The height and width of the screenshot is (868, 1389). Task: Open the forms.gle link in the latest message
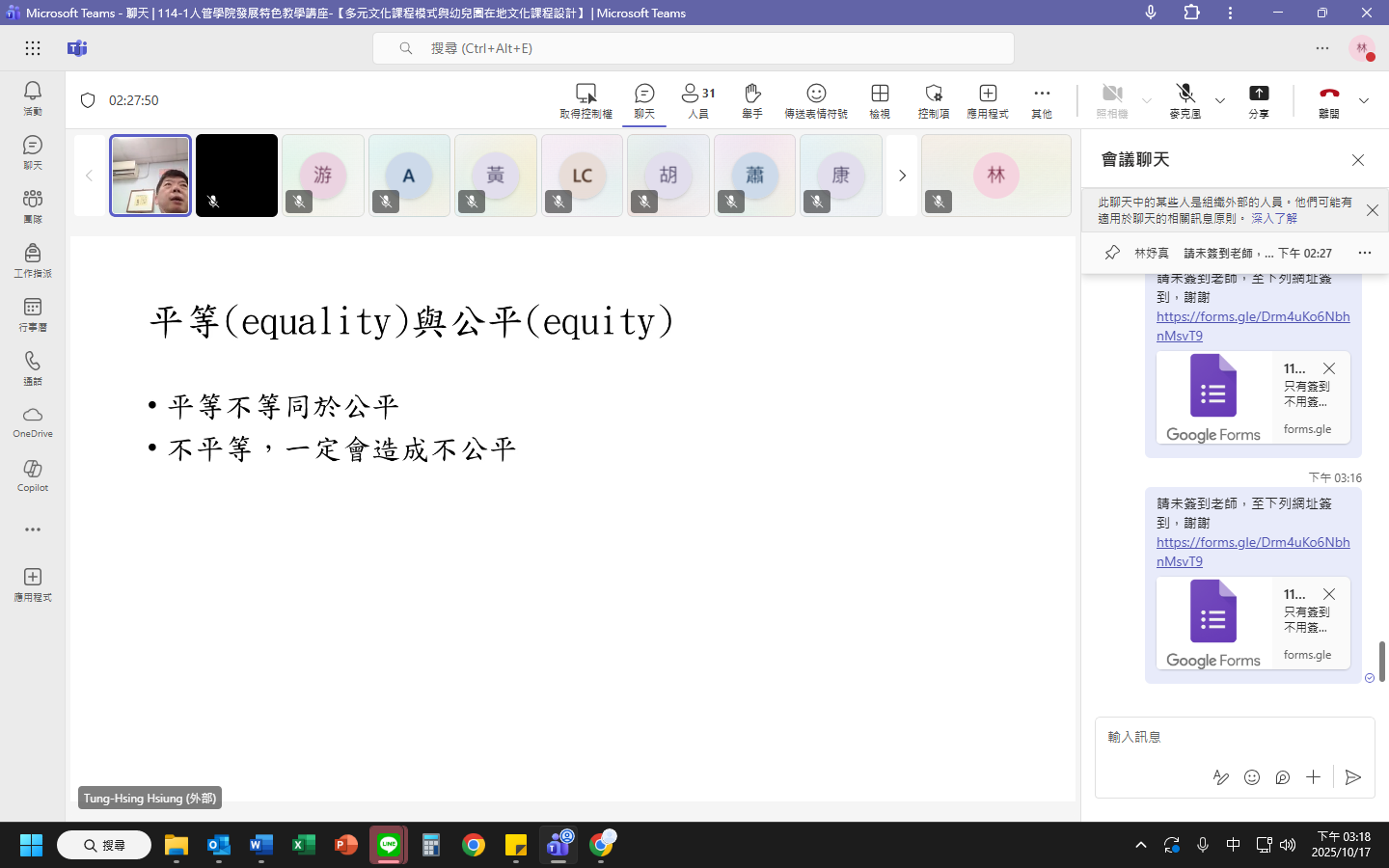(1252, 551)
